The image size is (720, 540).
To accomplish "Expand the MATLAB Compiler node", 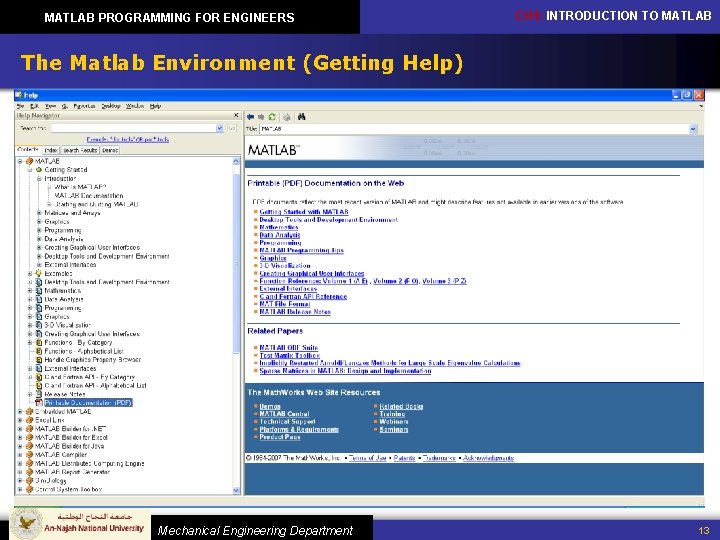I will pos(20,455).
